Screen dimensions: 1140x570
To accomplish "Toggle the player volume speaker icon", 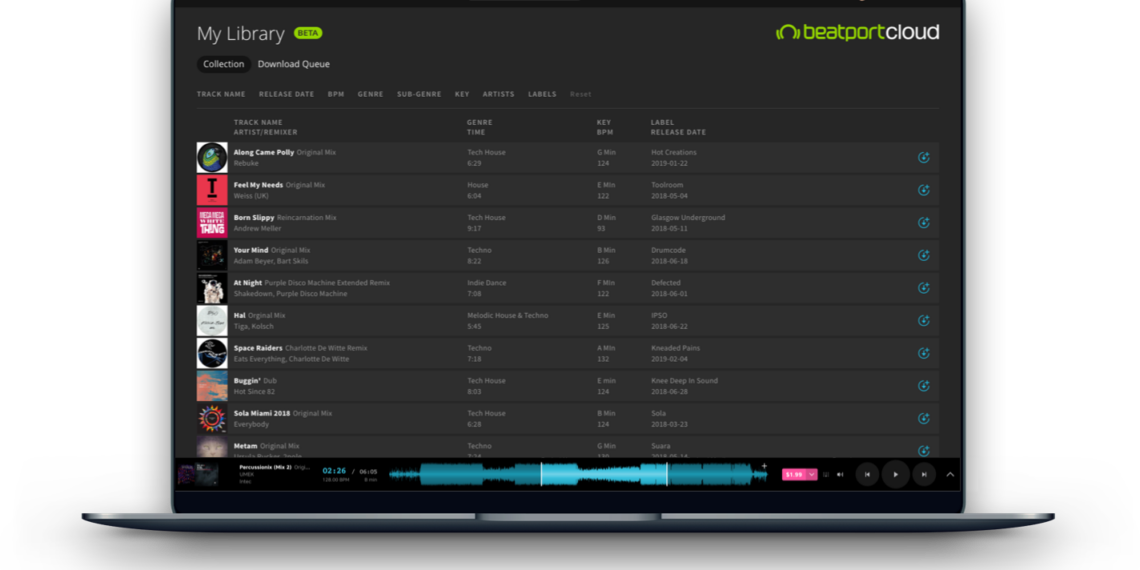I will (x=840, y=474).
